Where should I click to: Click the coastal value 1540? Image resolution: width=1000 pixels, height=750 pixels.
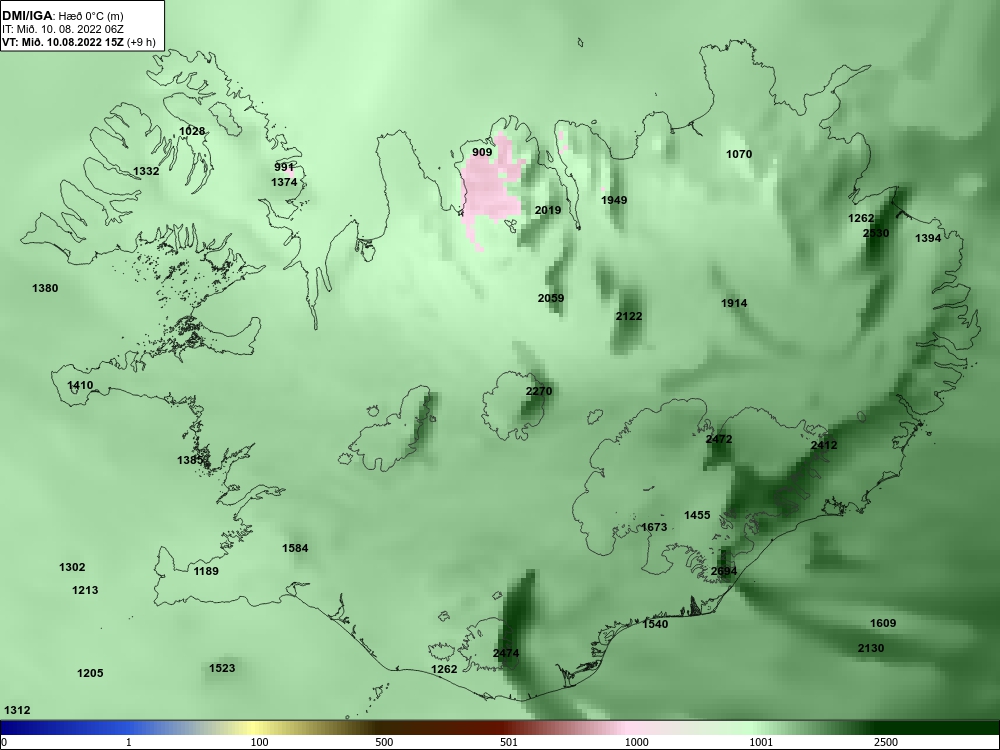pyautogui.click(x=655, y=624)
